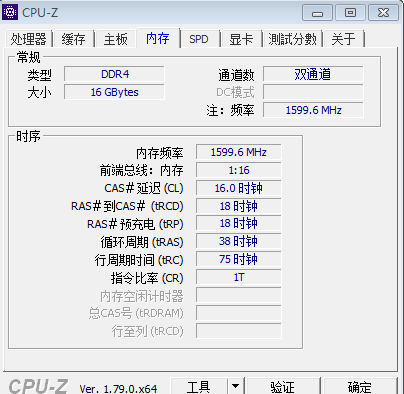Click the 循环周期 (tRAS) label
The width and height of the screenshot is (404, 394).
(x=142, y=242)
